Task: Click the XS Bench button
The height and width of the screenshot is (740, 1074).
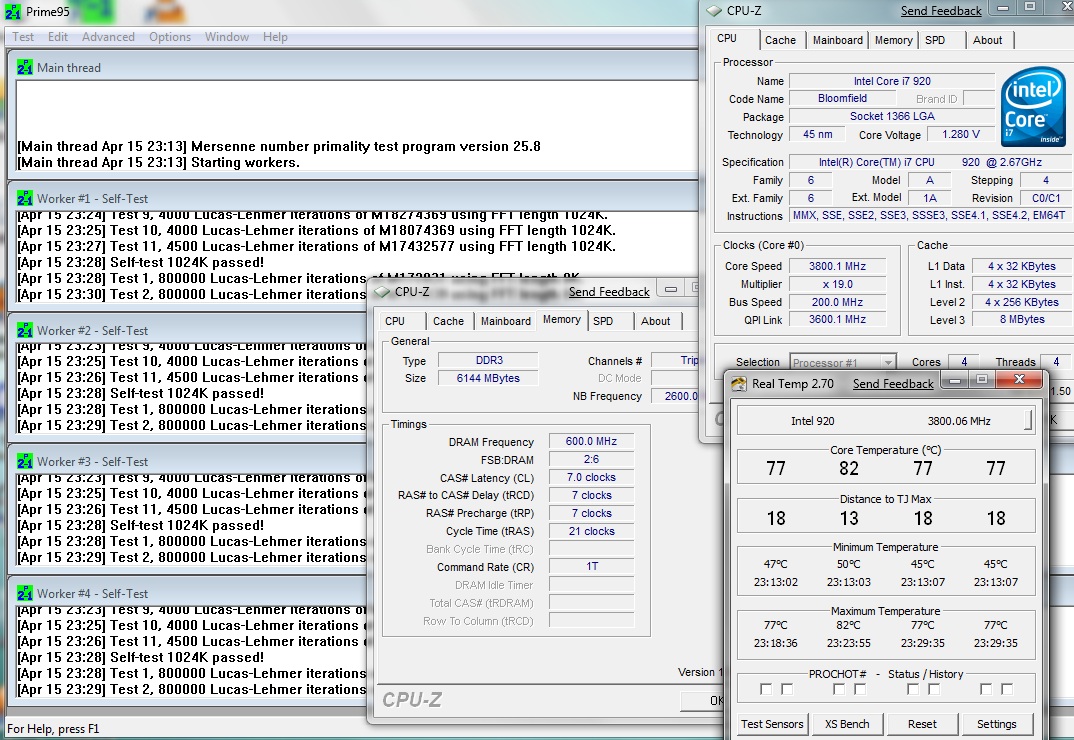Action: 847,724
